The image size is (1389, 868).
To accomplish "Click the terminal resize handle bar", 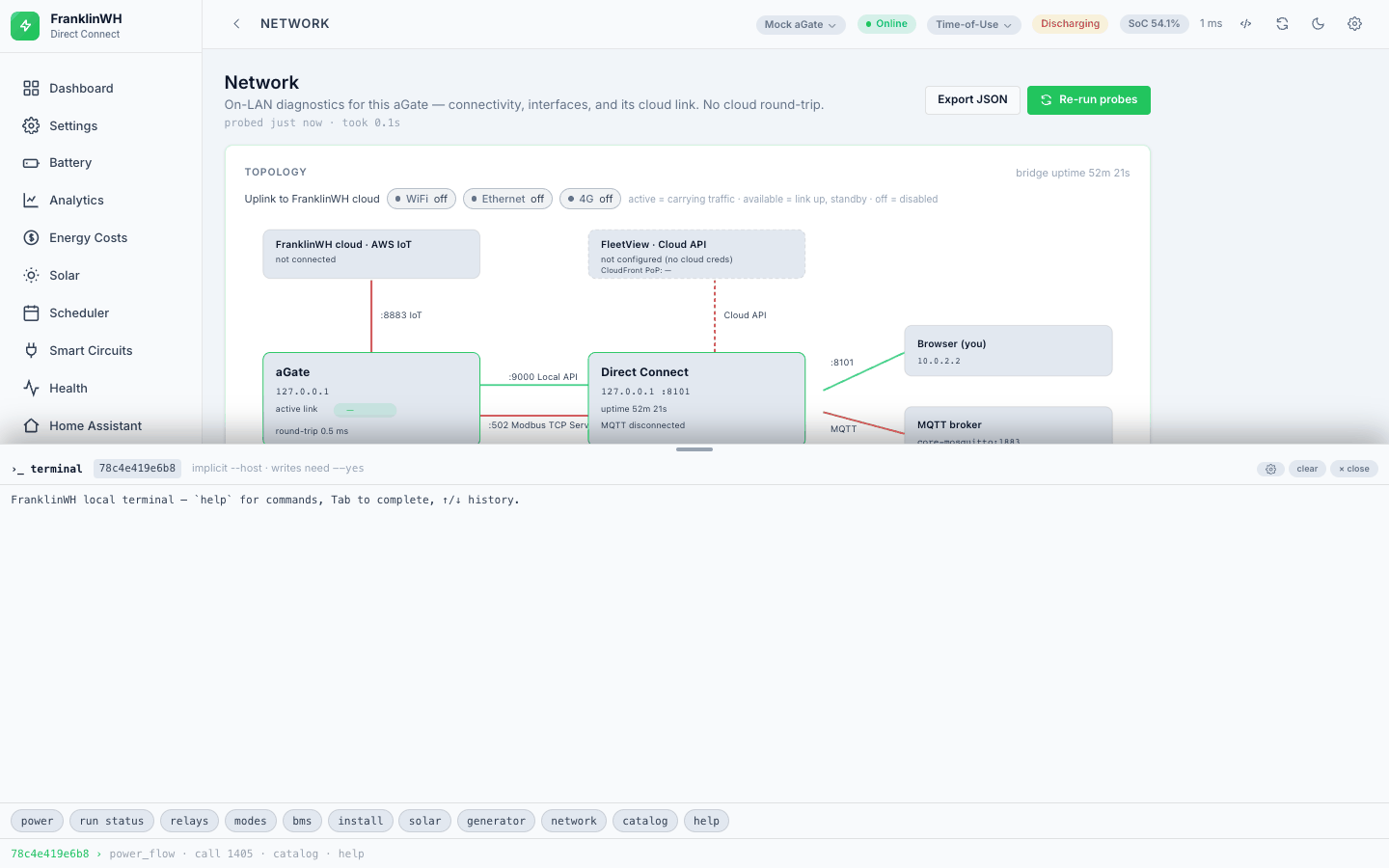I will point(694,449).
